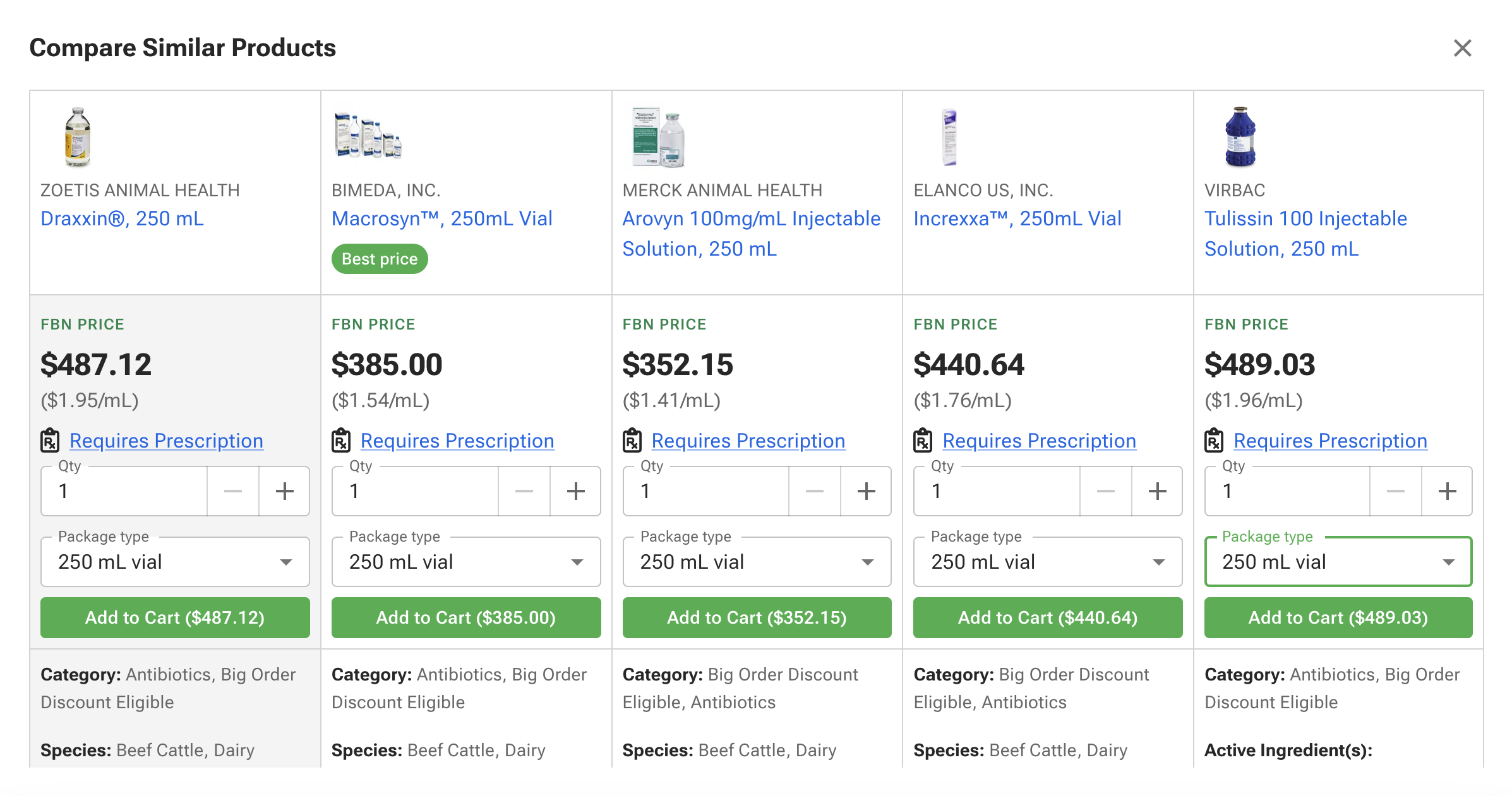This screenshot has width=1512, height=796.
Task: Increase Draxxin quantity with plus icon
Action: coord(284,491)
